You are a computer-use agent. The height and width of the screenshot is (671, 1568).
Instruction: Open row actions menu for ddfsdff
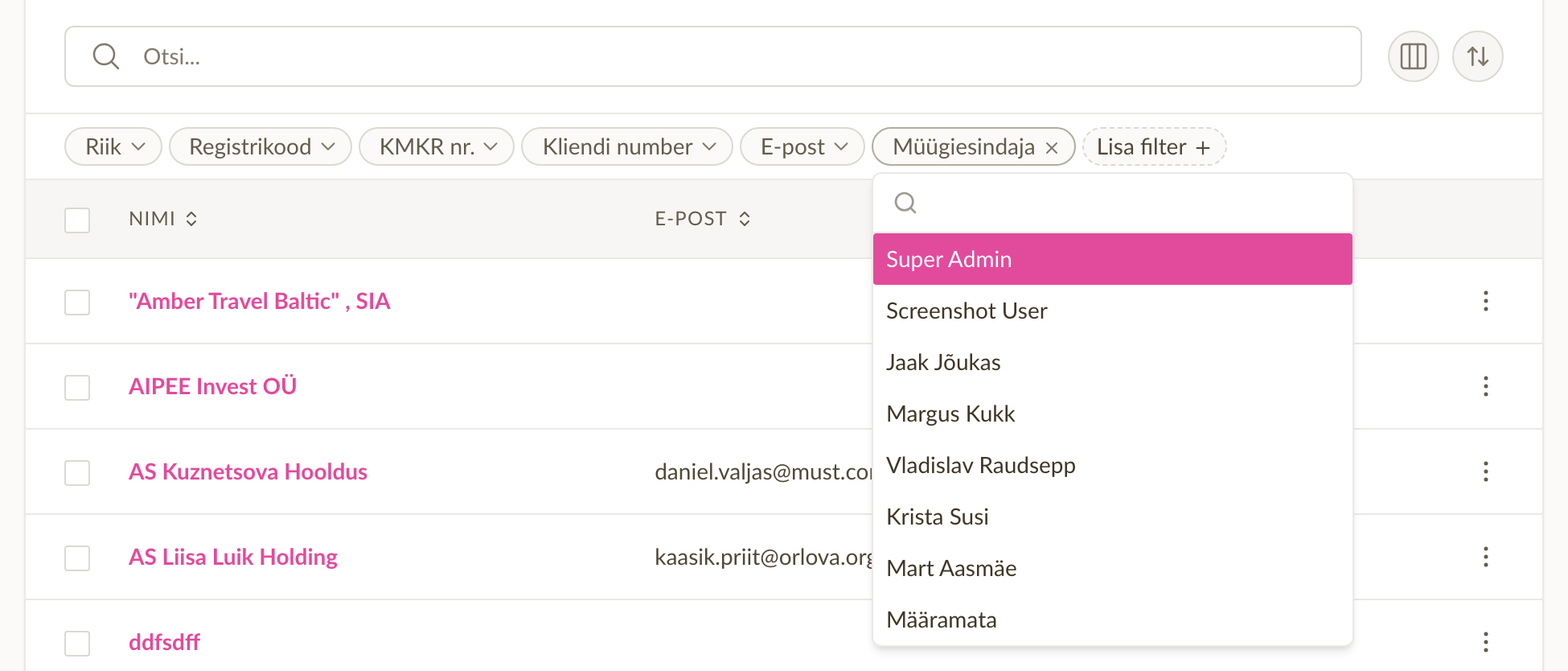click(x=1485, y=642)
